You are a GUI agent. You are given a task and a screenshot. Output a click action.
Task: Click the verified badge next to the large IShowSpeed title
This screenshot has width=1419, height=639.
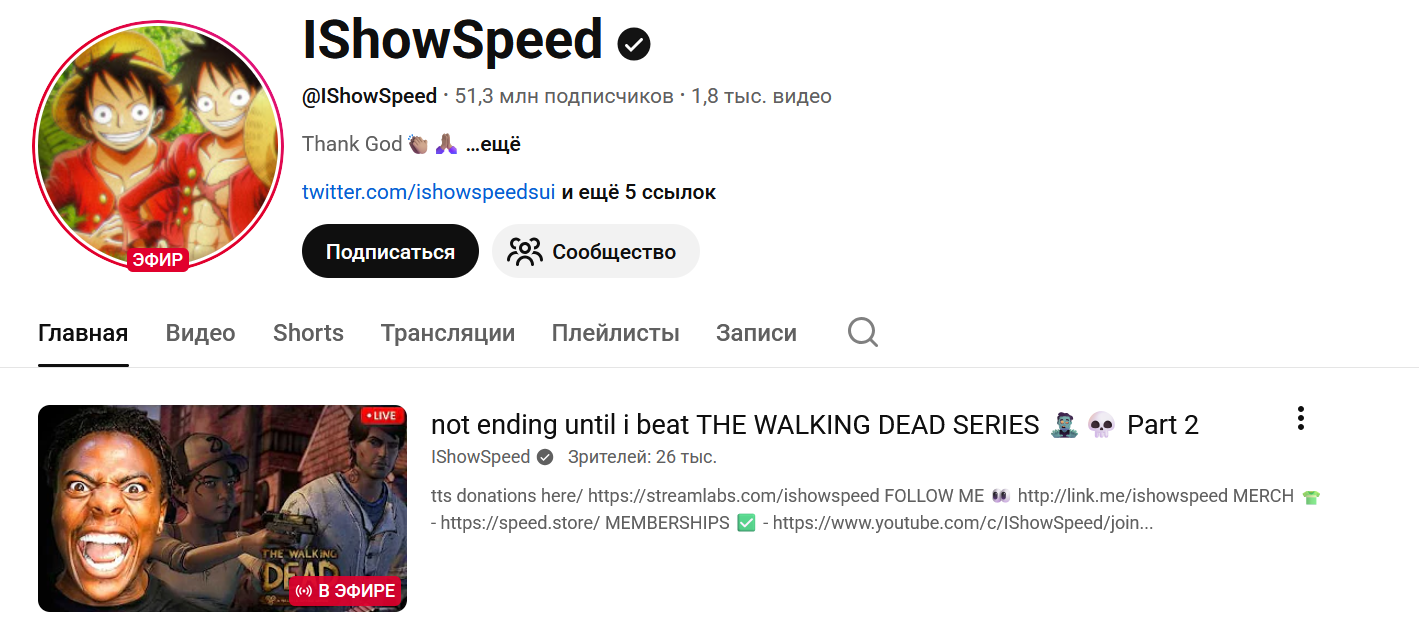click(634, 43)
